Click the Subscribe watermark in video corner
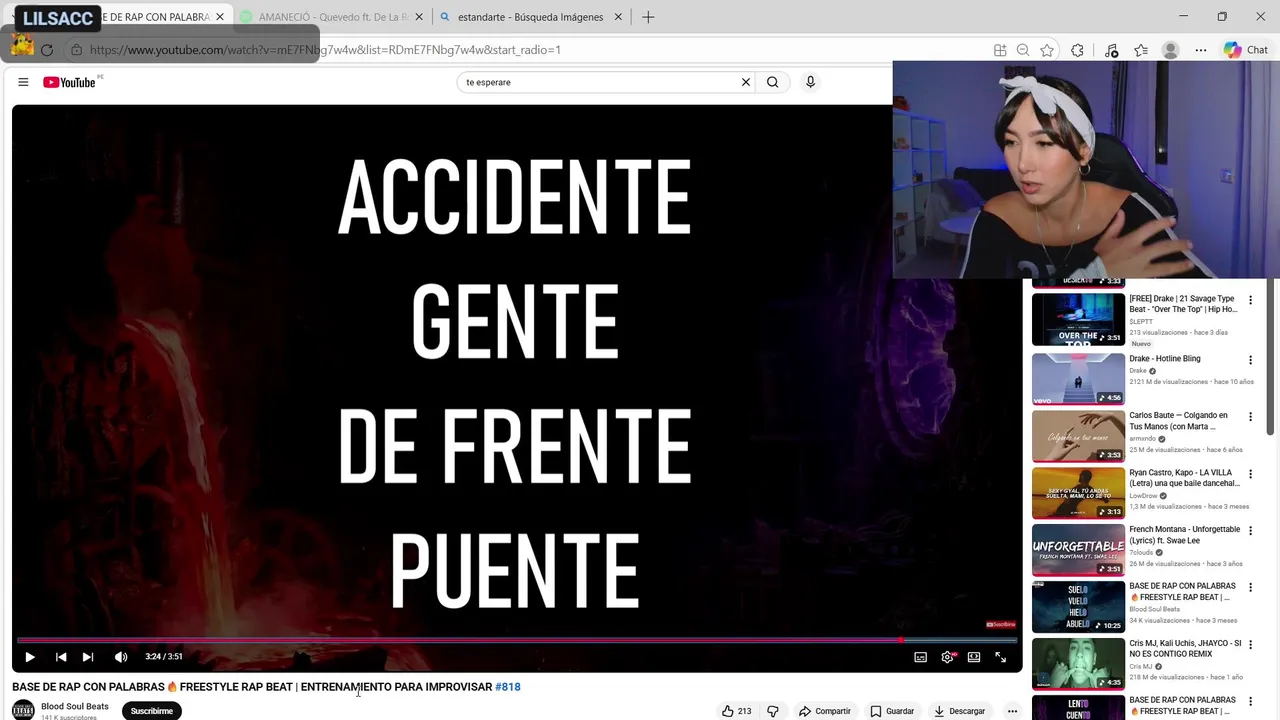The image size is (1280, 720). (x=1001, y=625)
